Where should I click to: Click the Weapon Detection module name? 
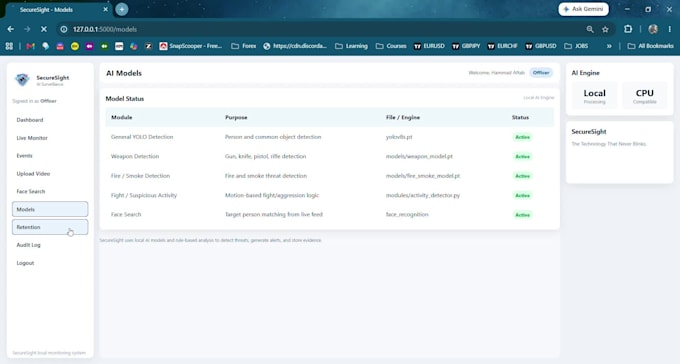(135, 156)
